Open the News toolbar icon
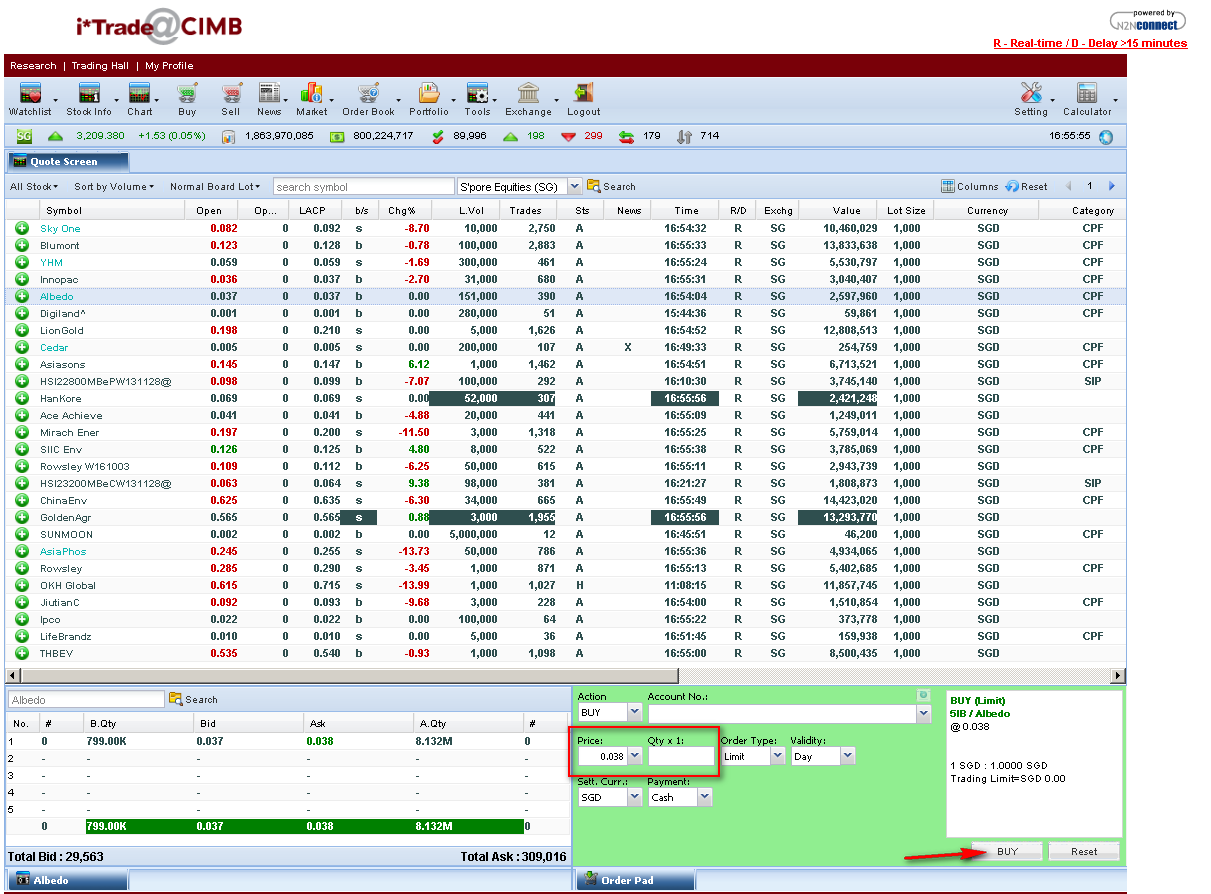The width and height of the screenshot is (1211, 894). tap(269, 94)
